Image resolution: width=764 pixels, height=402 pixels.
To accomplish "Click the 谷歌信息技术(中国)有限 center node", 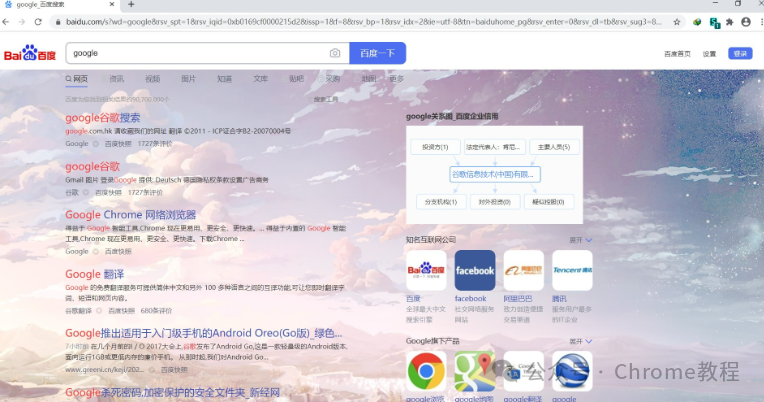I will click(495, 174).
